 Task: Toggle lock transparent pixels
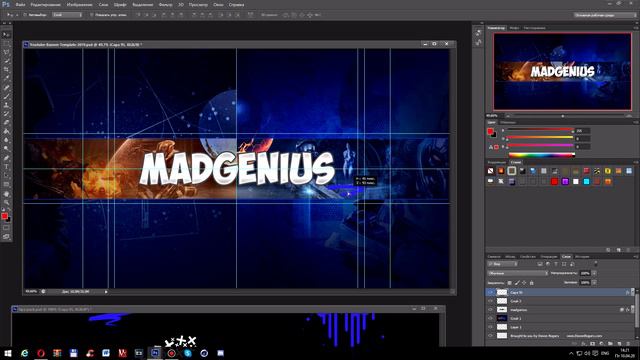pos(509,282)
